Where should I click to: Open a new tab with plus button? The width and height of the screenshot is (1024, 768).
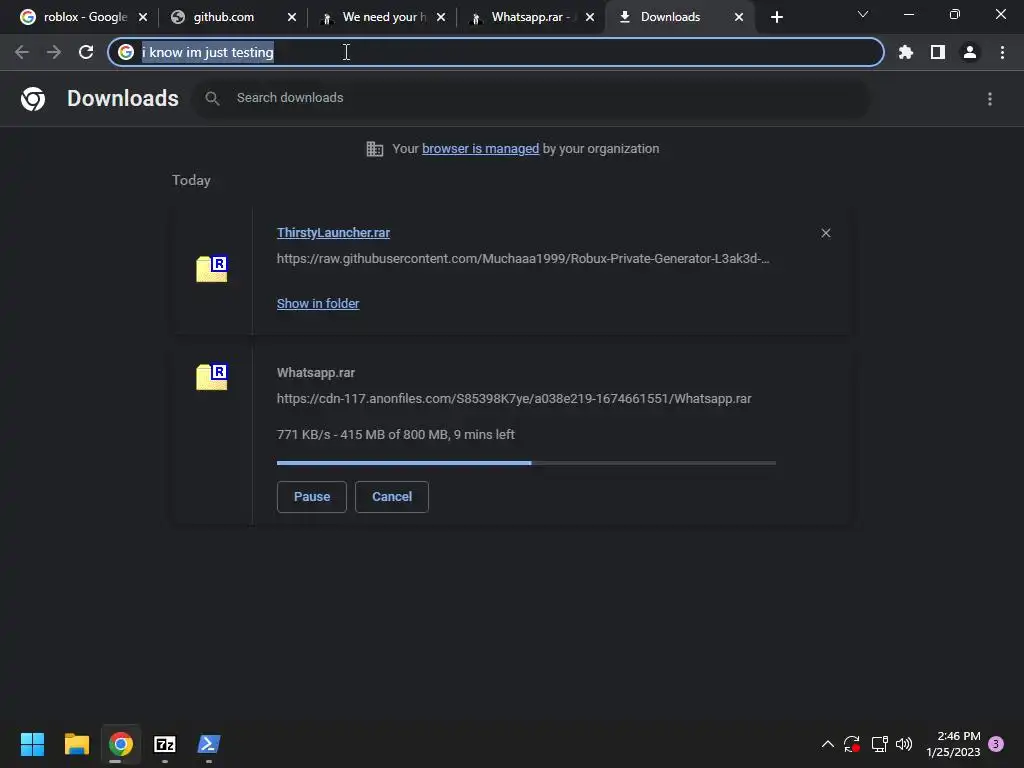(x=776, y=17)
